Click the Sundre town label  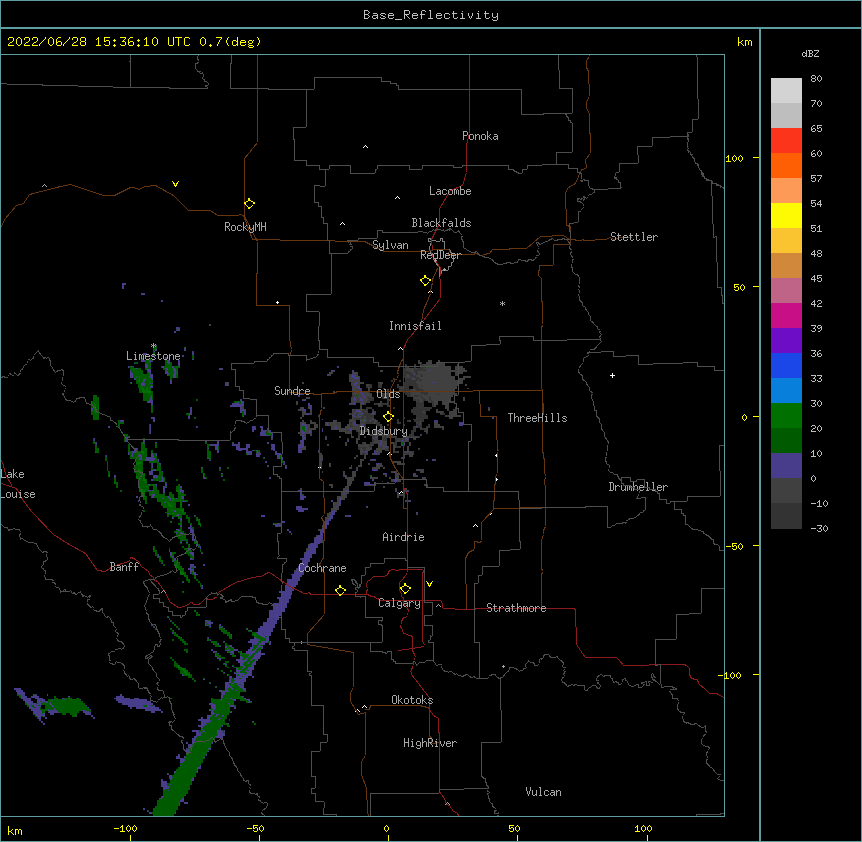tap(292, 391)
